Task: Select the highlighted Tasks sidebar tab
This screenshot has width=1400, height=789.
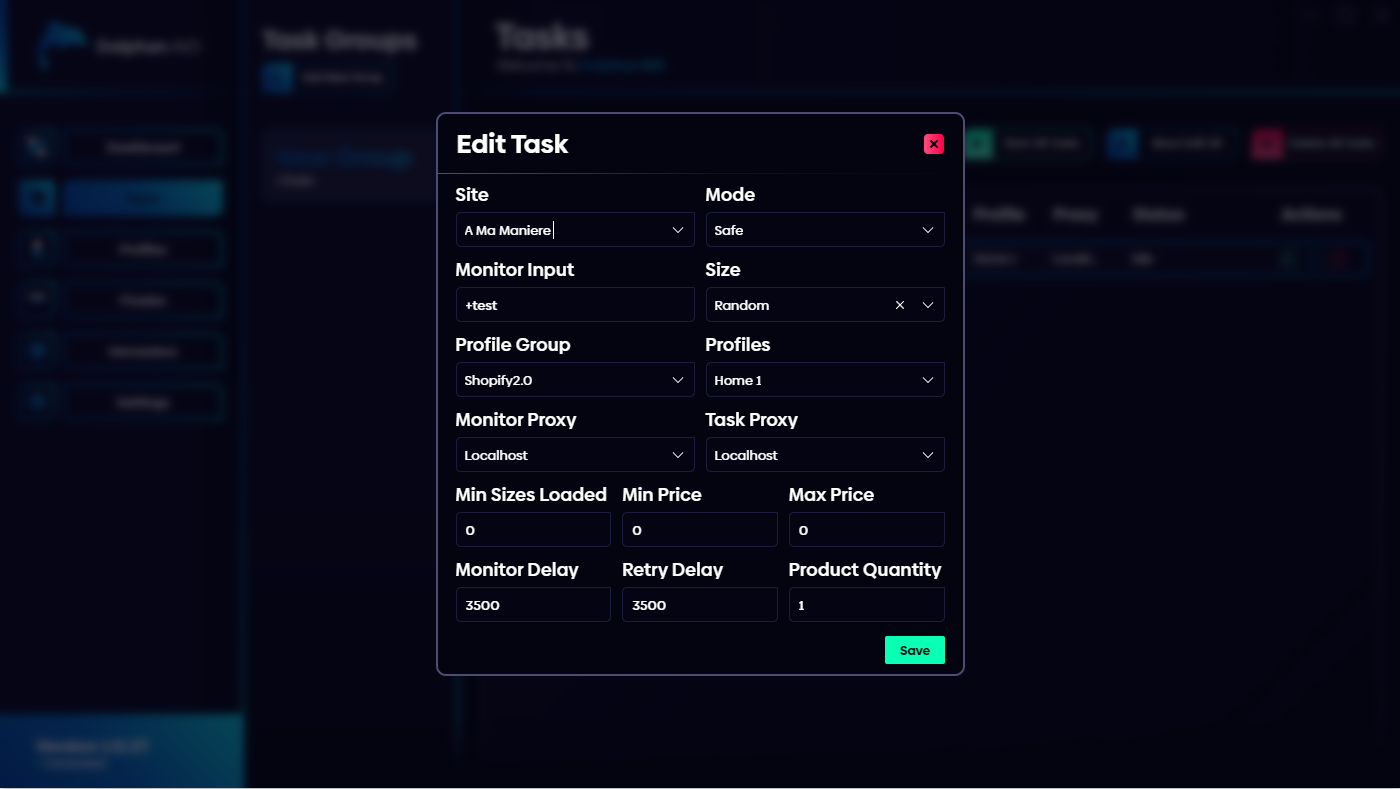Action: 143,198
